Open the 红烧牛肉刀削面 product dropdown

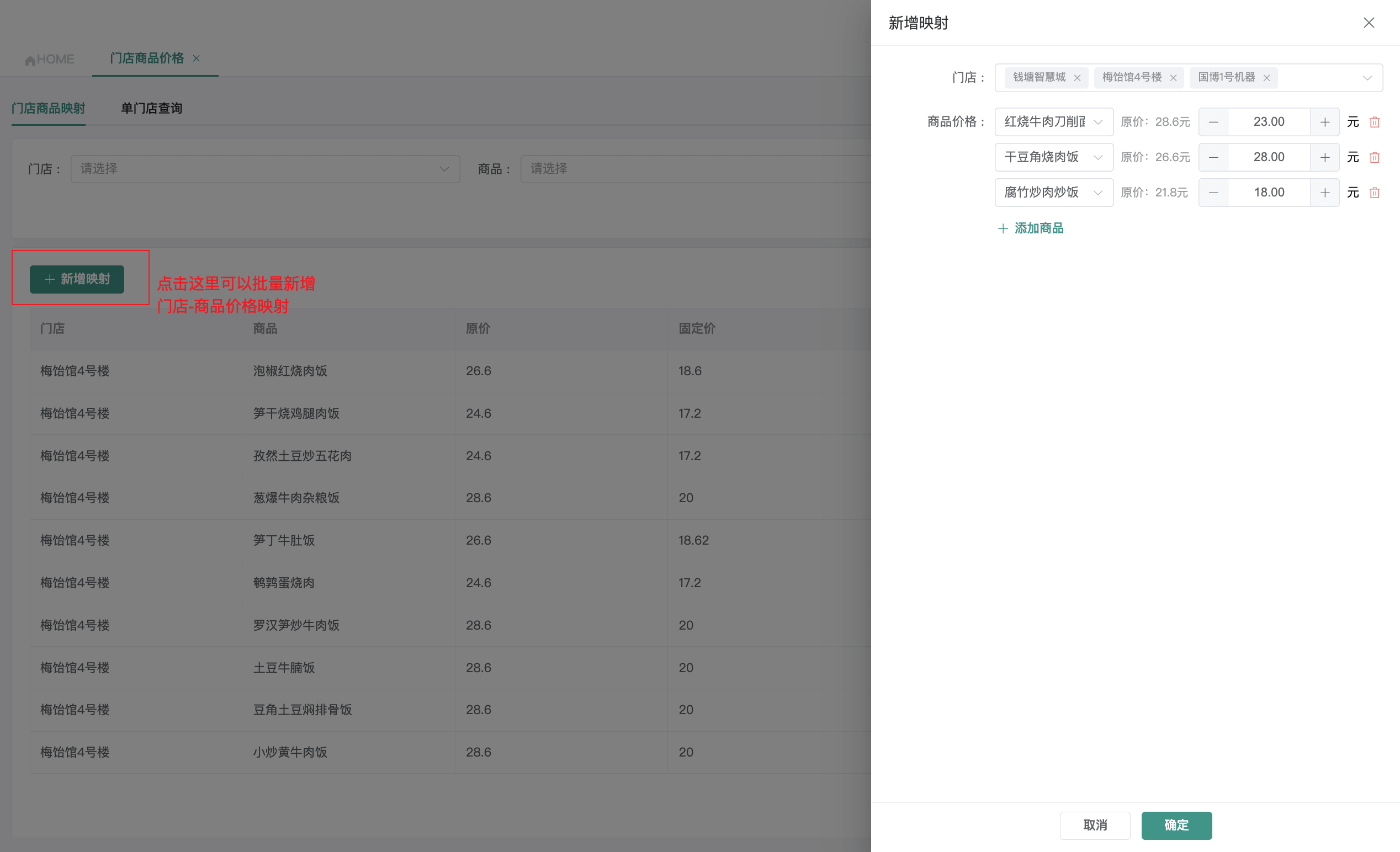pos(1054,121)
